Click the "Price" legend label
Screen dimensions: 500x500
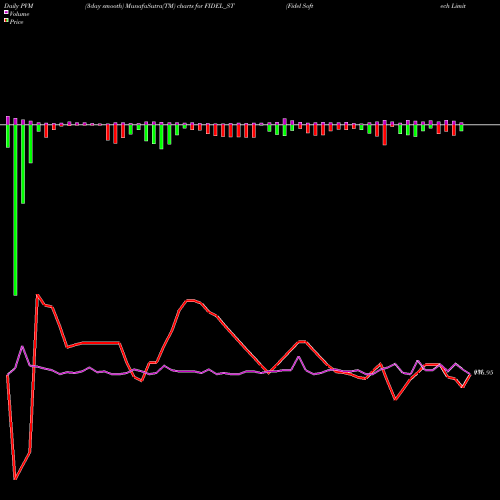[16, 22]
